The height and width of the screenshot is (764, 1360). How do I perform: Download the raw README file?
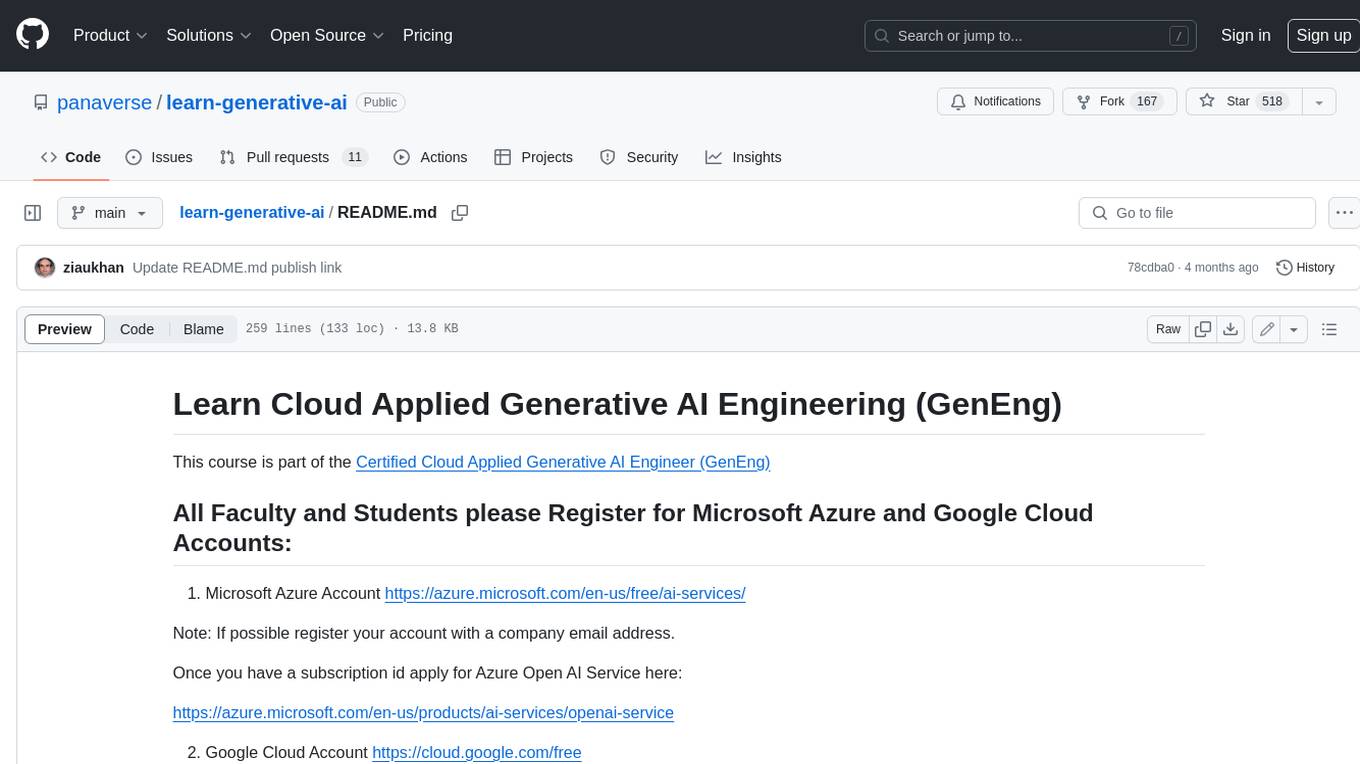point(1231,329)
